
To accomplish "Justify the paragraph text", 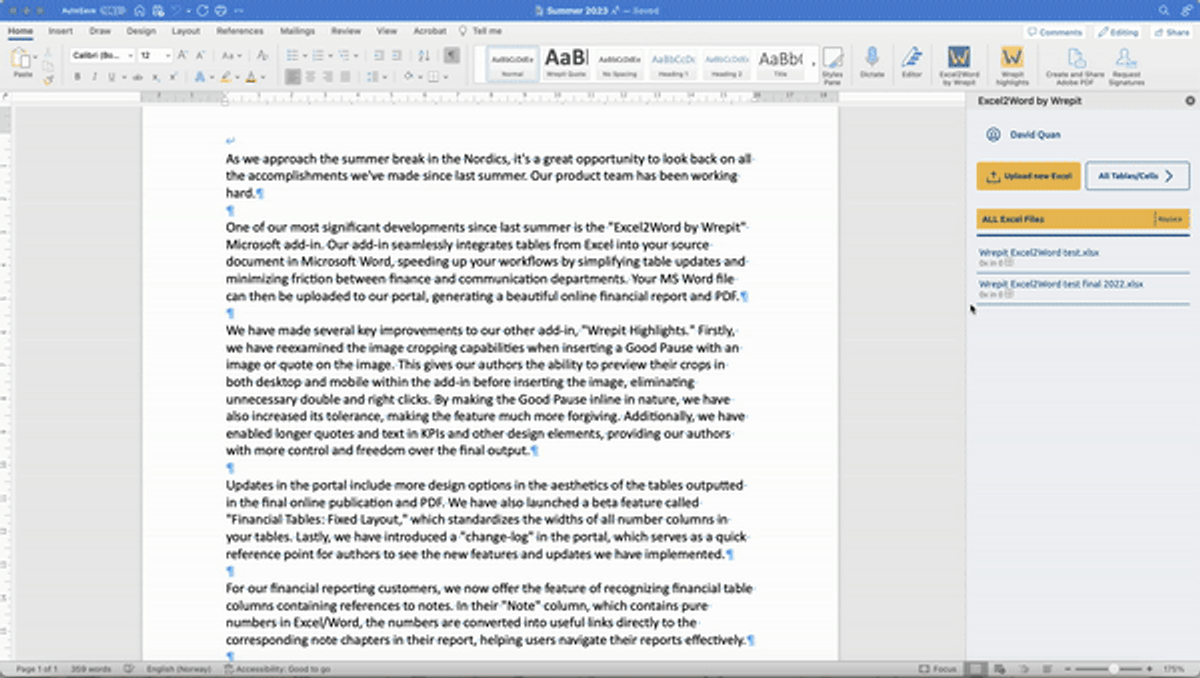I will point(346,77).
